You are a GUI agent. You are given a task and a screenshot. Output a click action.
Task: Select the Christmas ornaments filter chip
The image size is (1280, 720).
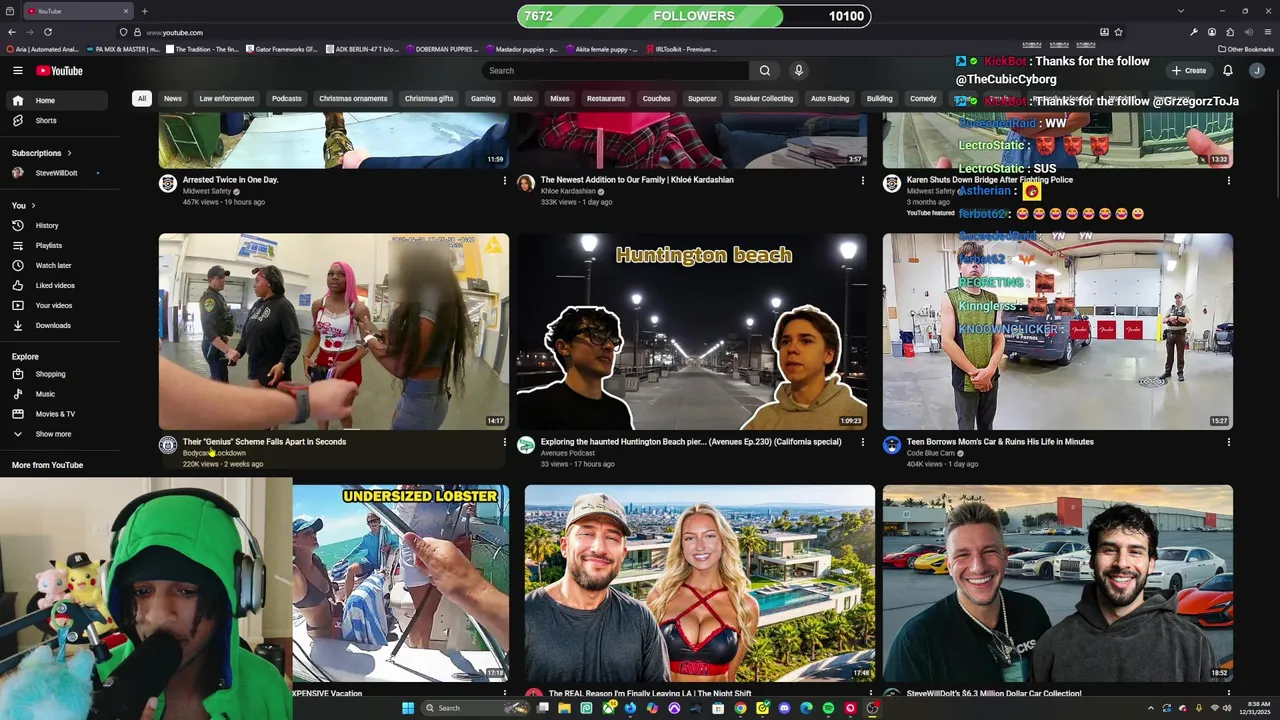tap(353, 99)
